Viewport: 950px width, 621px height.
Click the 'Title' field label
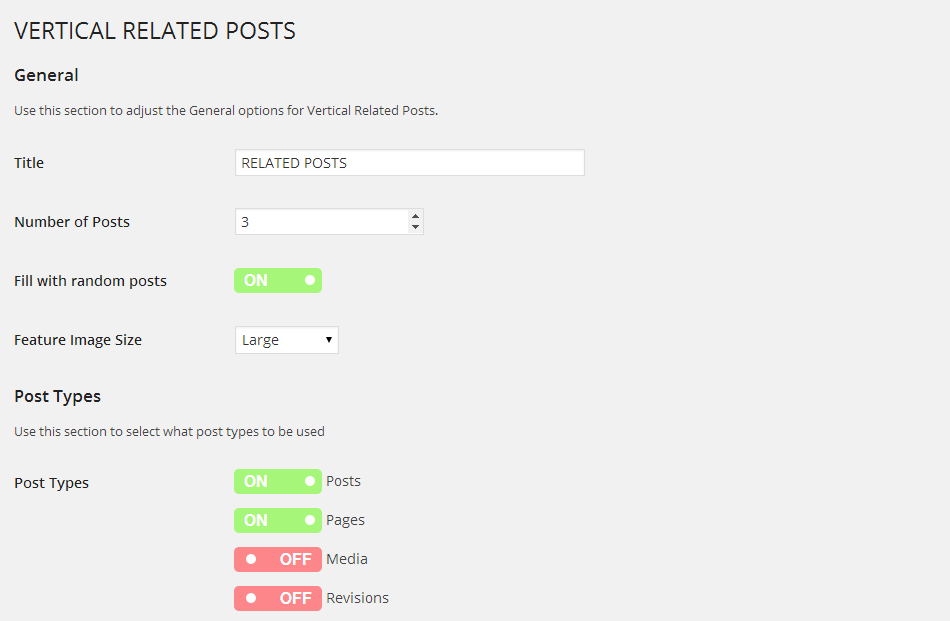[x=29, y=163]
